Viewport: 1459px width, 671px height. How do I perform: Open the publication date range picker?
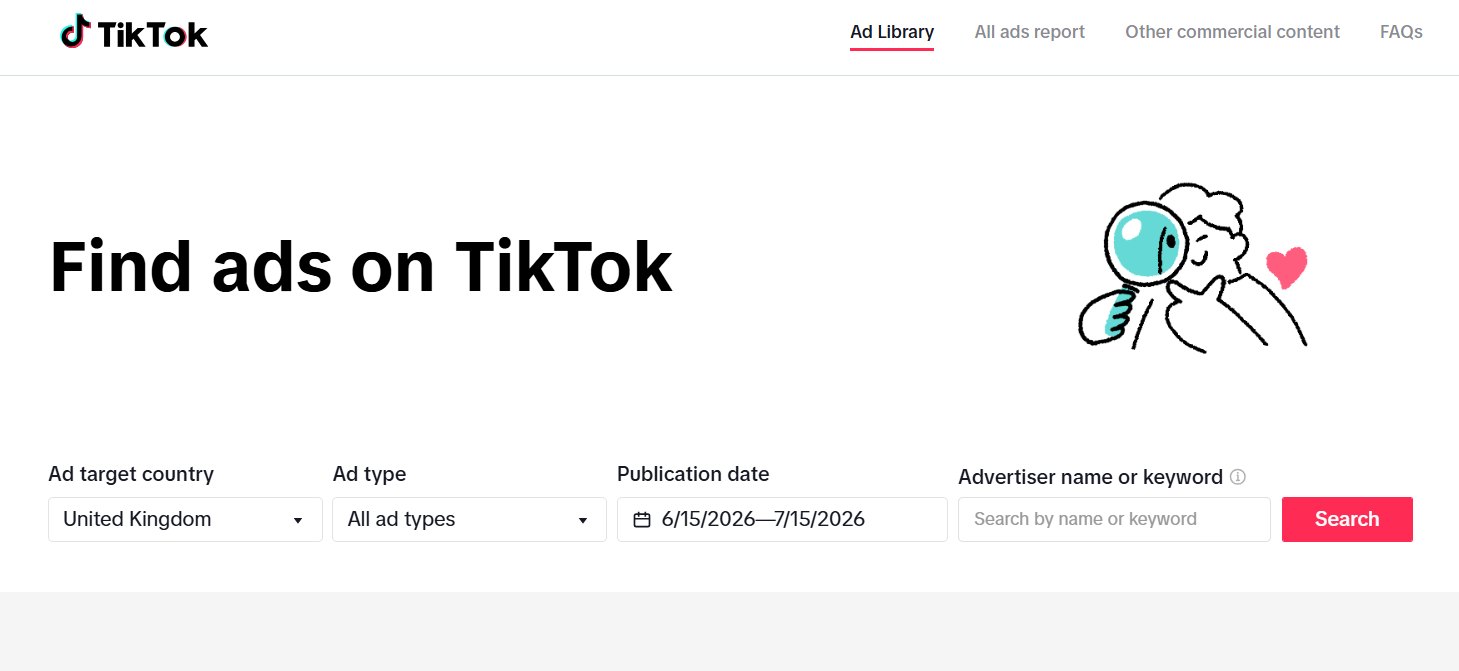point(782,519)
